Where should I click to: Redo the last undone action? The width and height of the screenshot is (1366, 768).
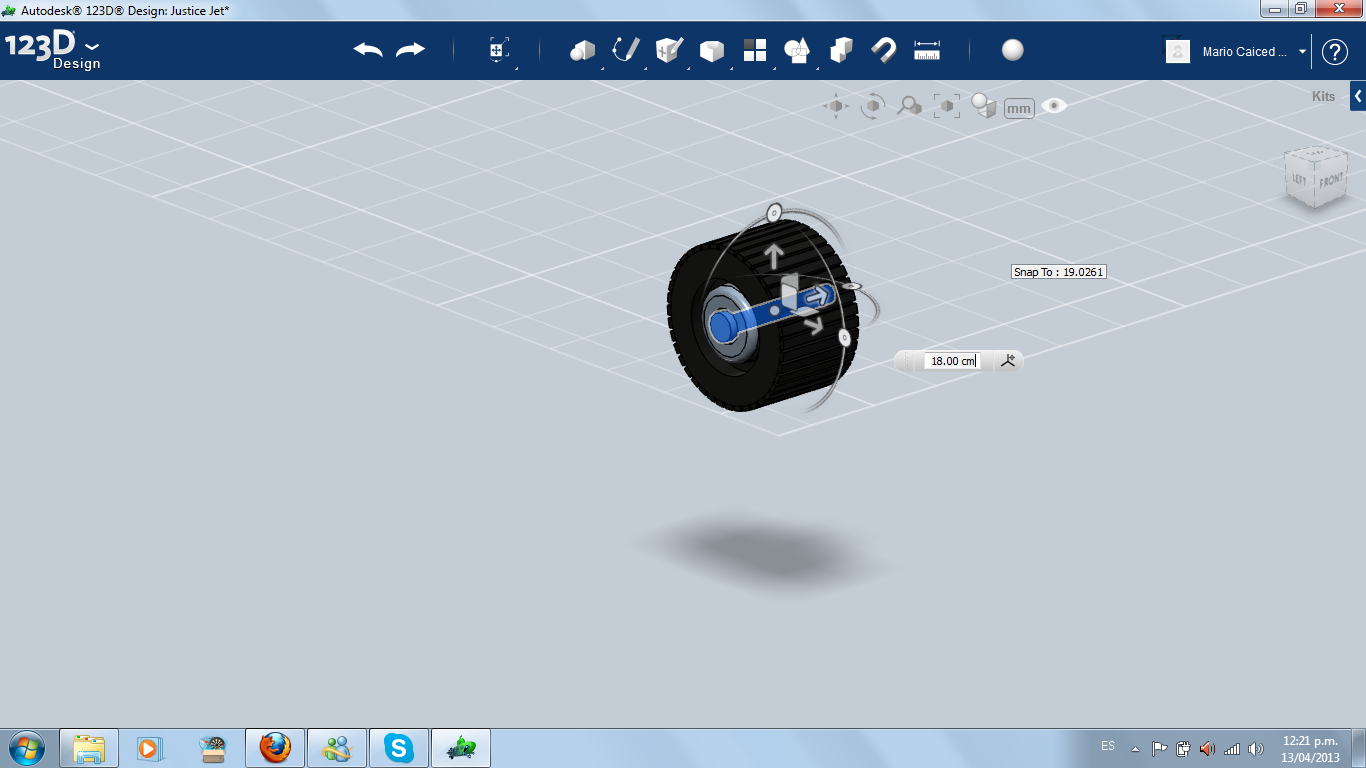tap(411, 50)
